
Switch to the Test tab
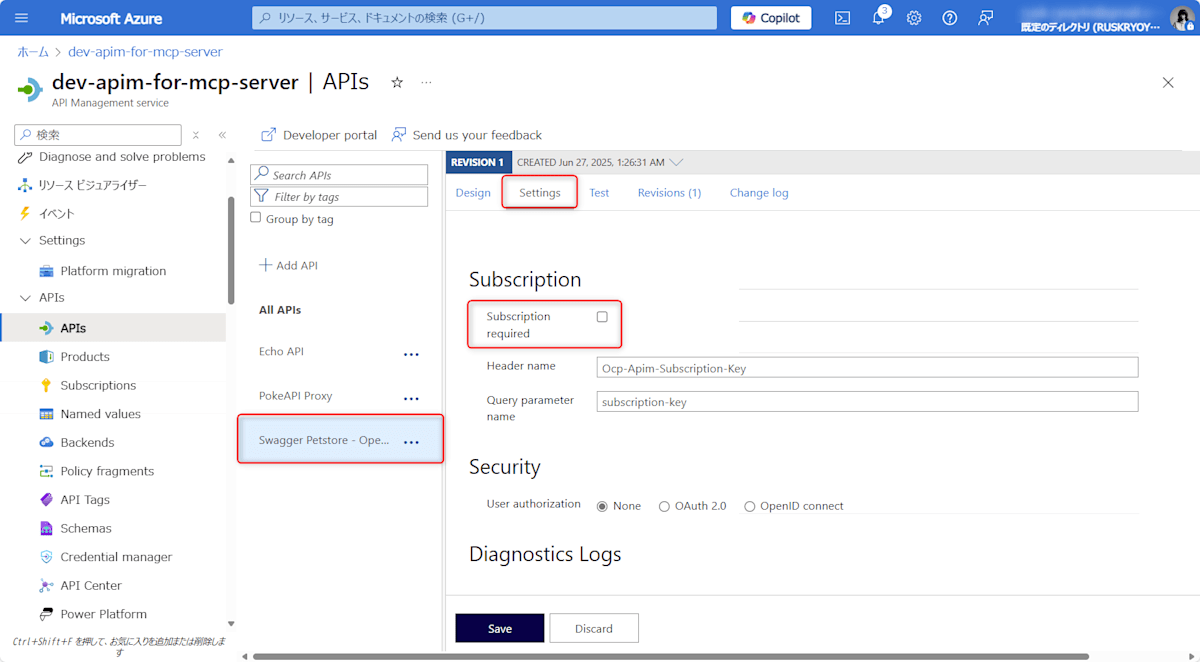pyautogui.click(x=599, y=193)
